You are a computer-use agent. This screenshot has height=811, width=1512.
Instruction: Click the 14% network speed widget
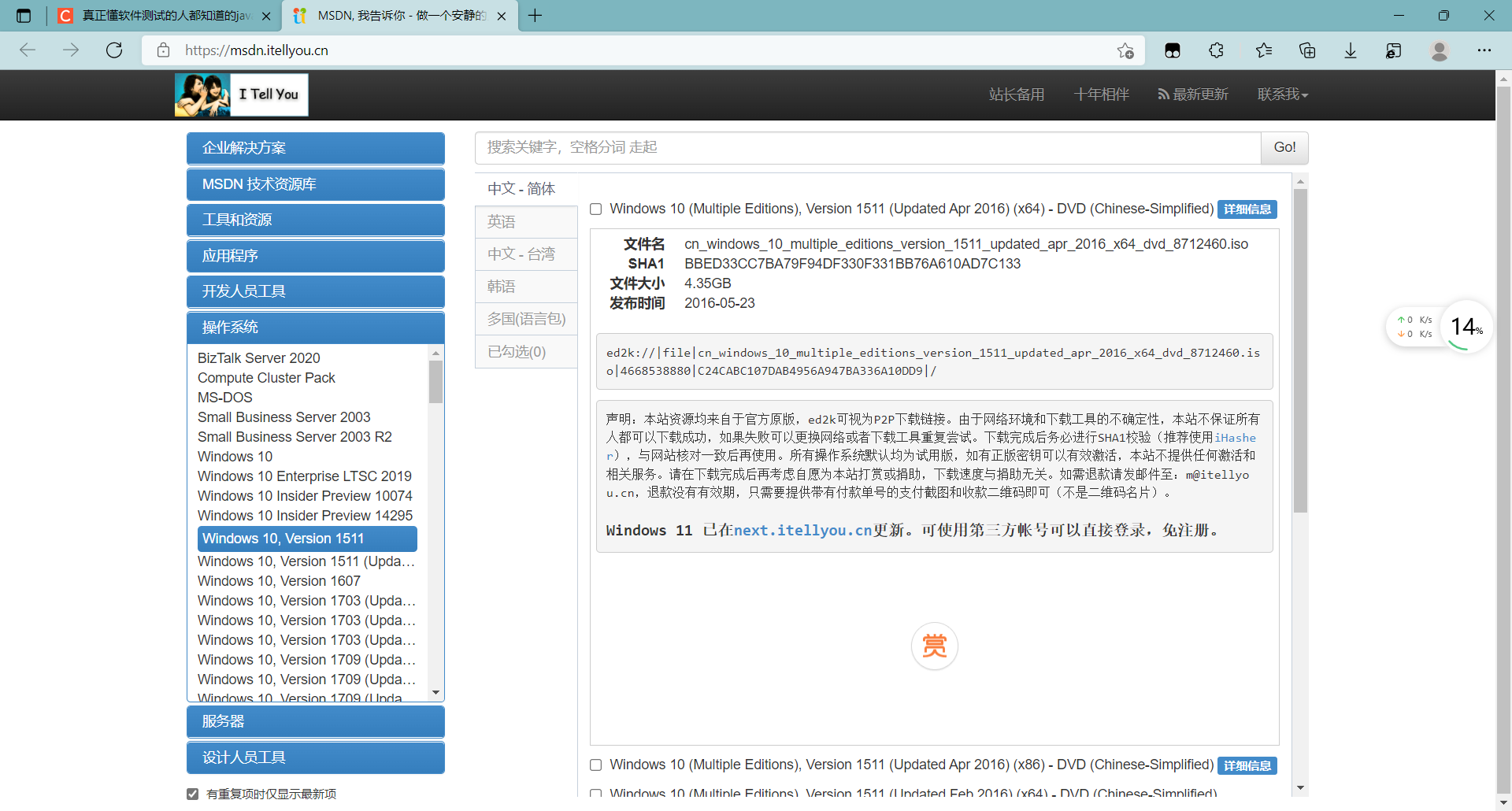(1466, 327)
